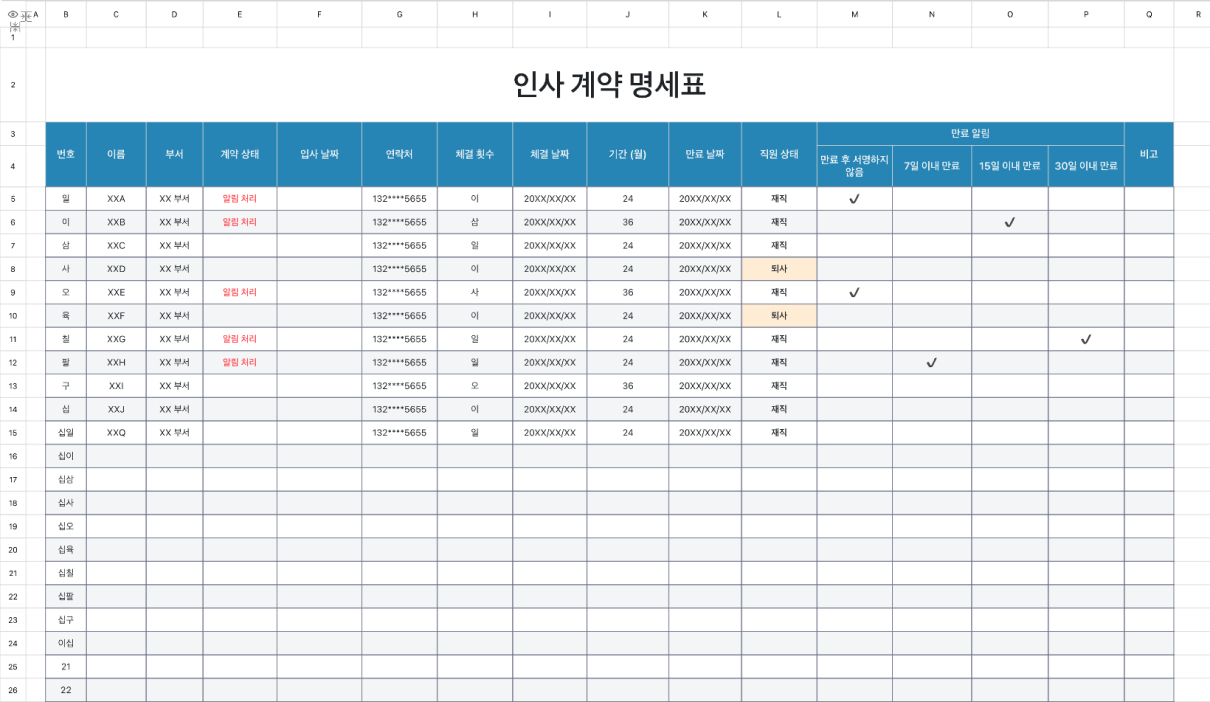Click the 퇴사 status in XXF's row
1210x702 pixels.
(x=779, y=316)
